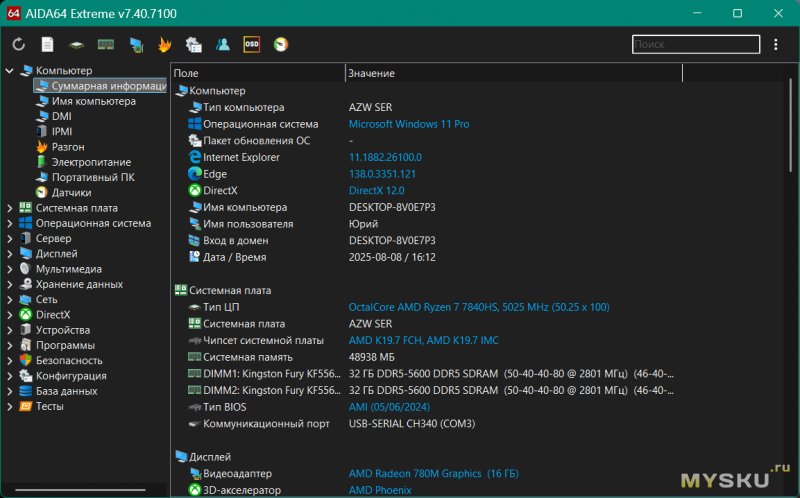Select the Пакет обновления ОС row
This screenshot has width=800, height=498.
[478, 141]
